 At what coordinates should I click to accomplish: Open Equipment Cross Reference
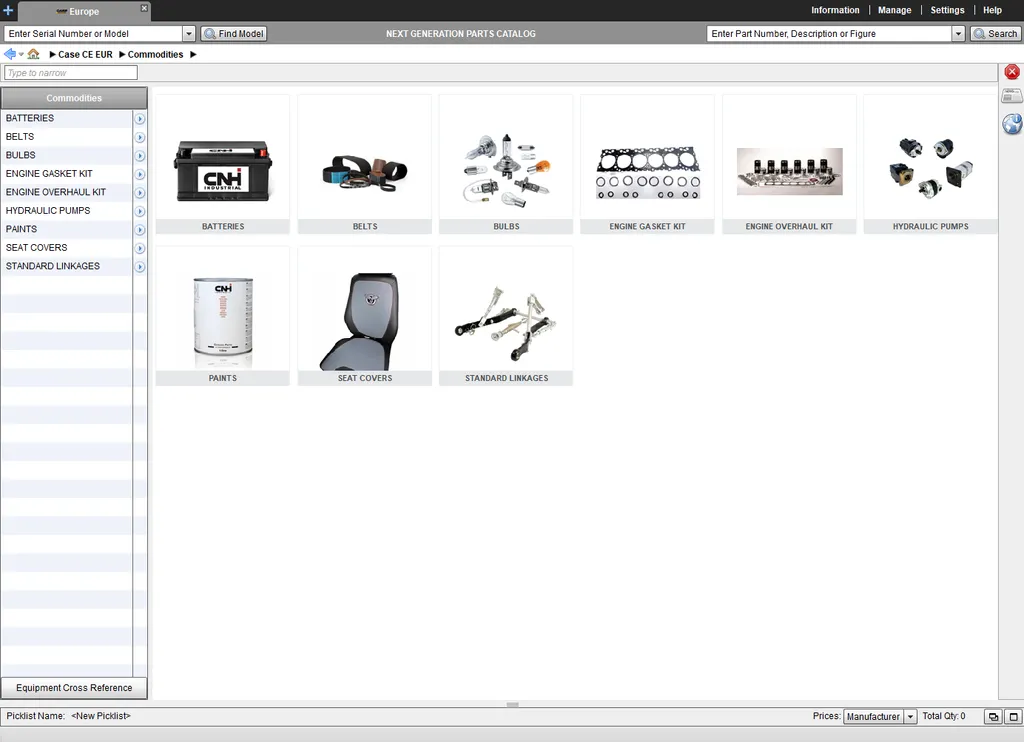coord(74,688)
